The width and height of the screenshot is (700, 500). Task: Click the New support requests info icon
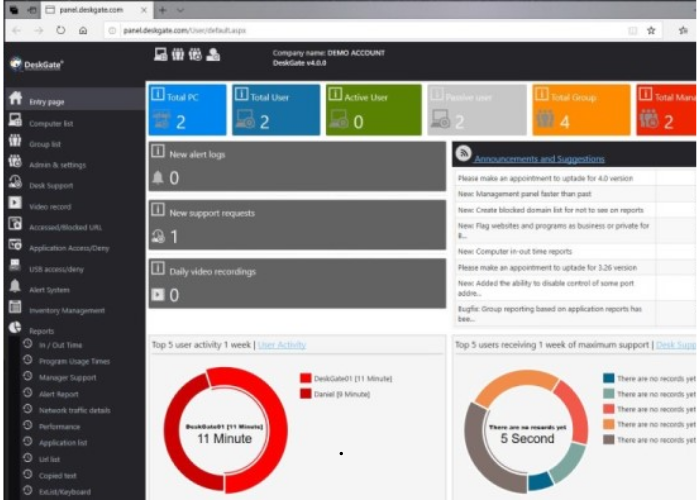[158, 210]
